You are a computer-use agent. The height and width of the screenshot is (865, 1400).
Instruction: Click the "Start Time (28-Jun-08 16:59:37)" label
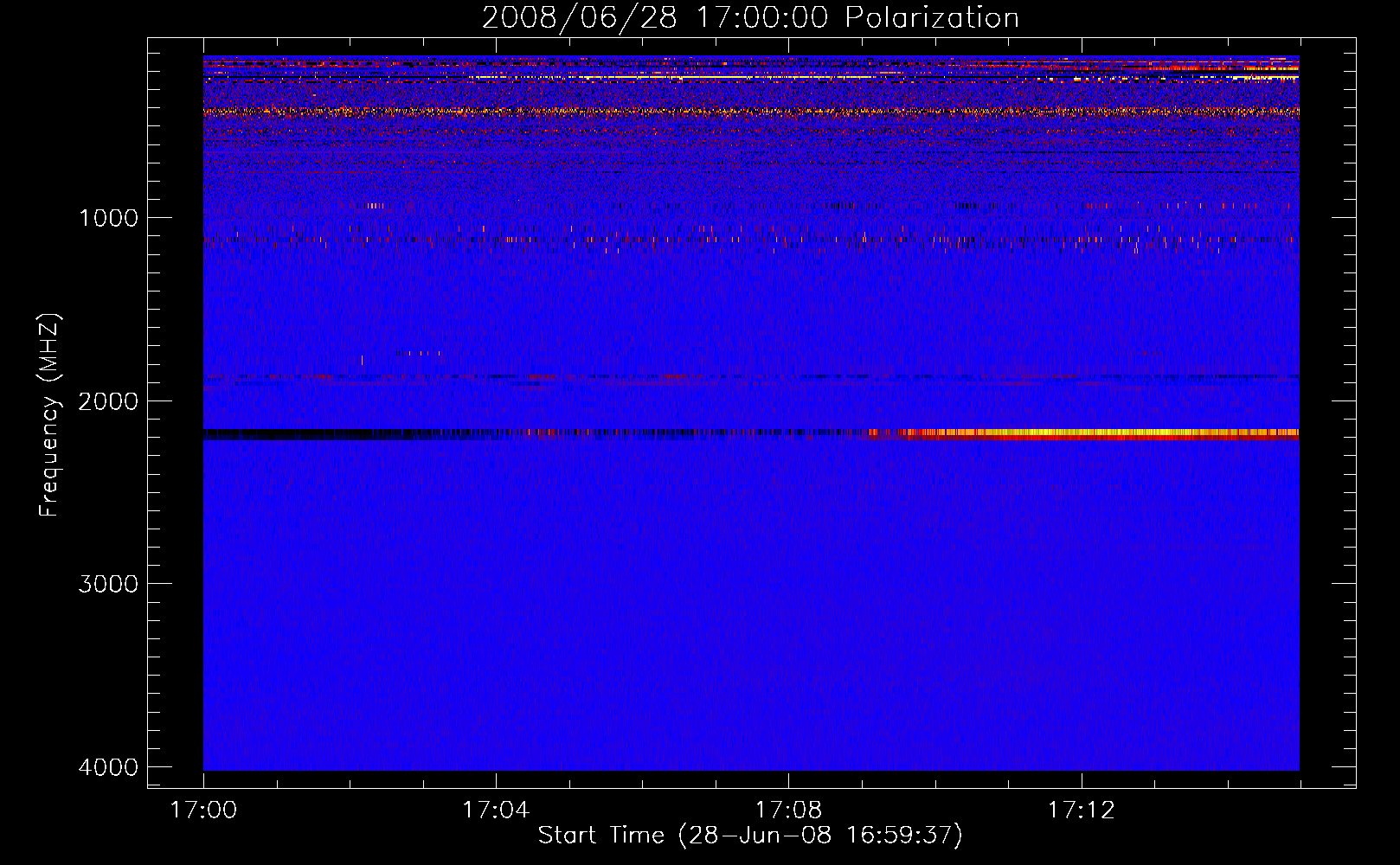750,836
